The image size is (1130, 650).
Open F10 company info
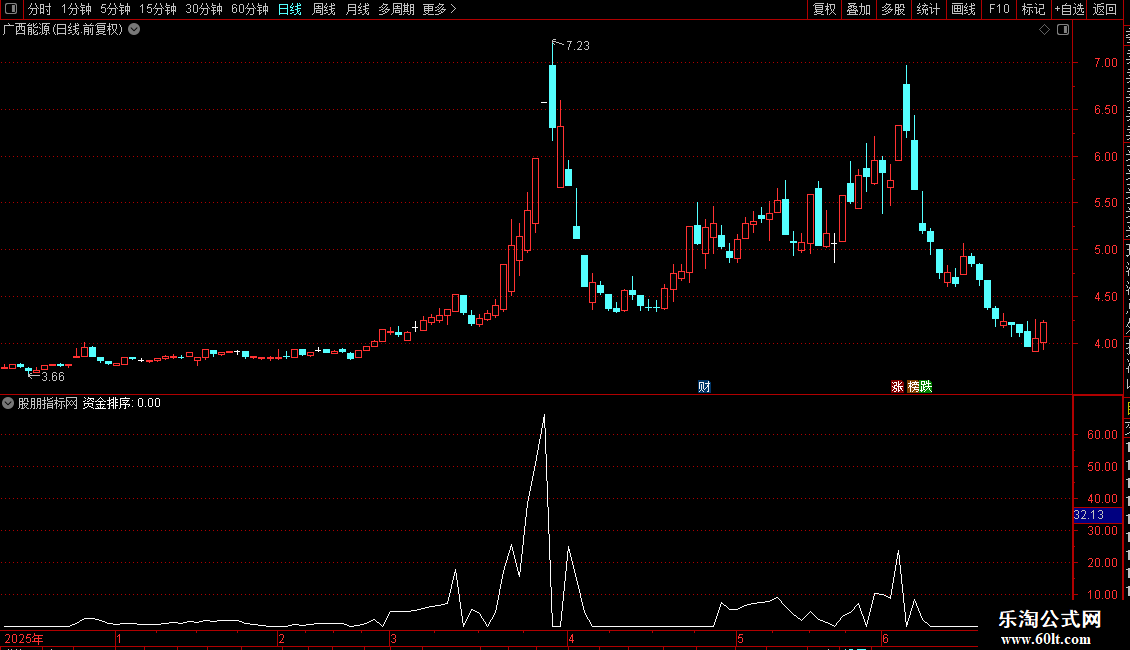point(998,9)
